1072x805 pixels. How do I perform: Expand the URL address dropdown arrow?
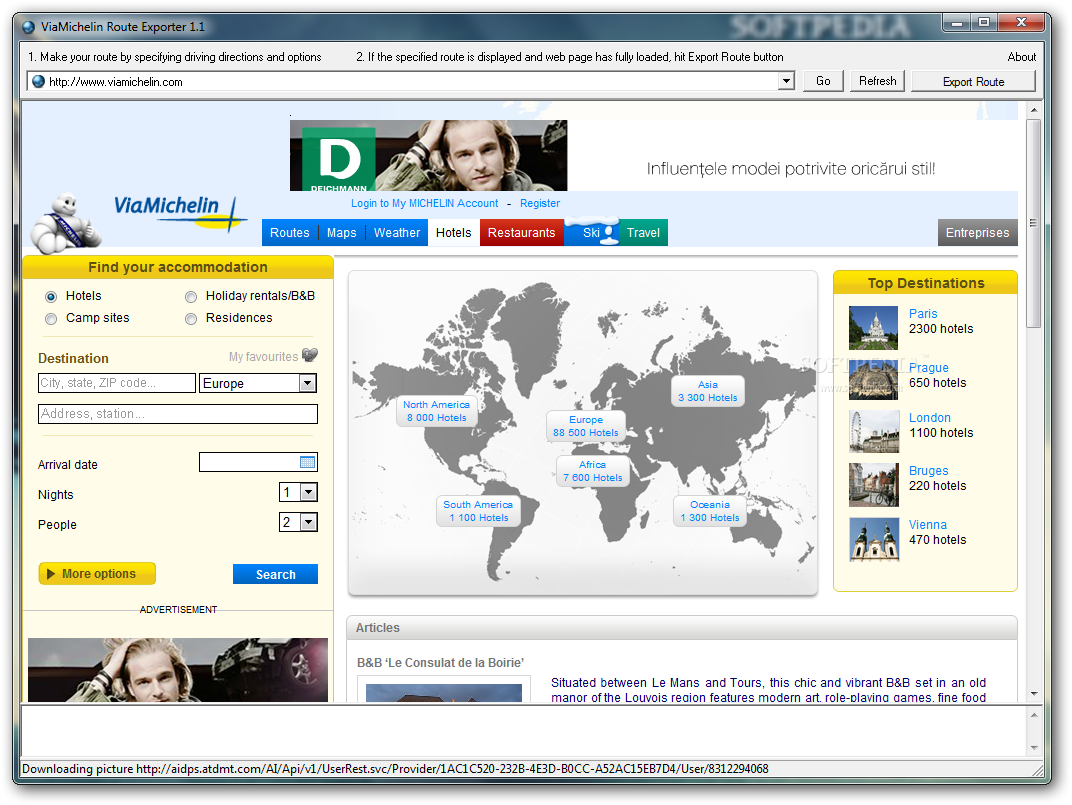point(786,81)
